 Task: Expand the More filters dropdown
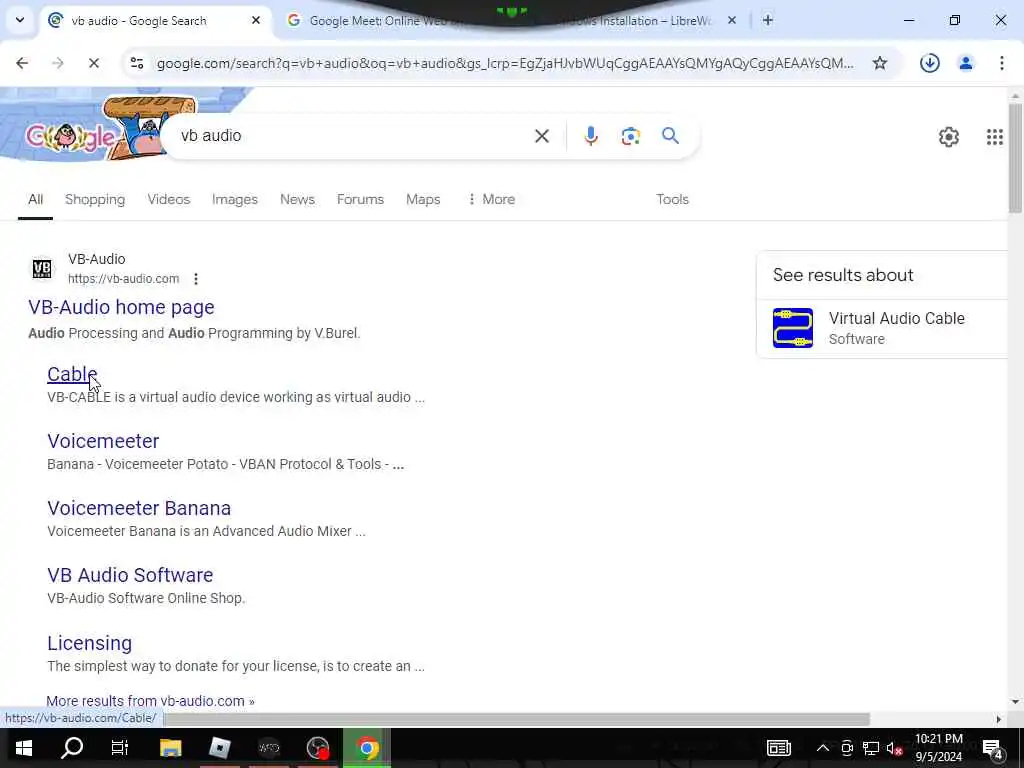click(491, 199)
